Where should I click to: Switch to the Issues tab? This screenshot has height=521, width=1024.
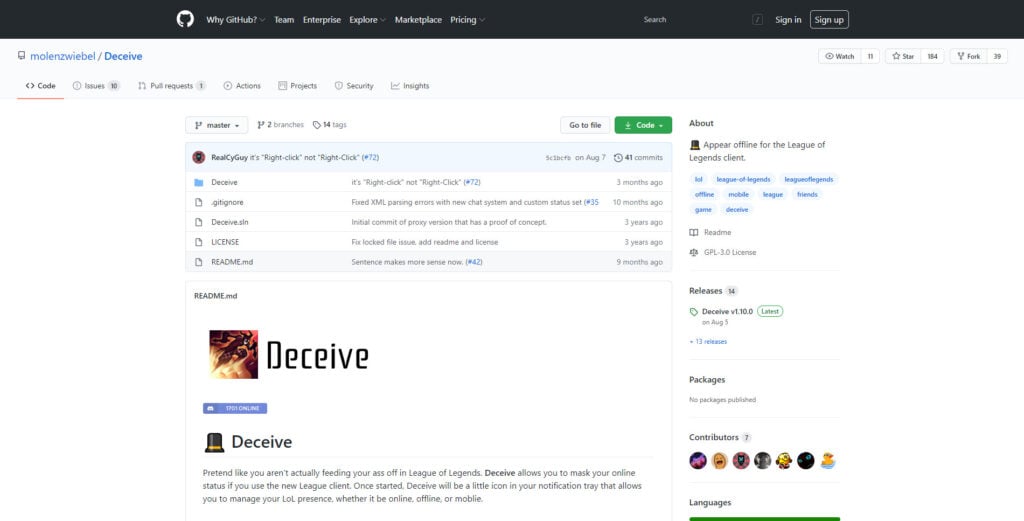coord(96,86)
